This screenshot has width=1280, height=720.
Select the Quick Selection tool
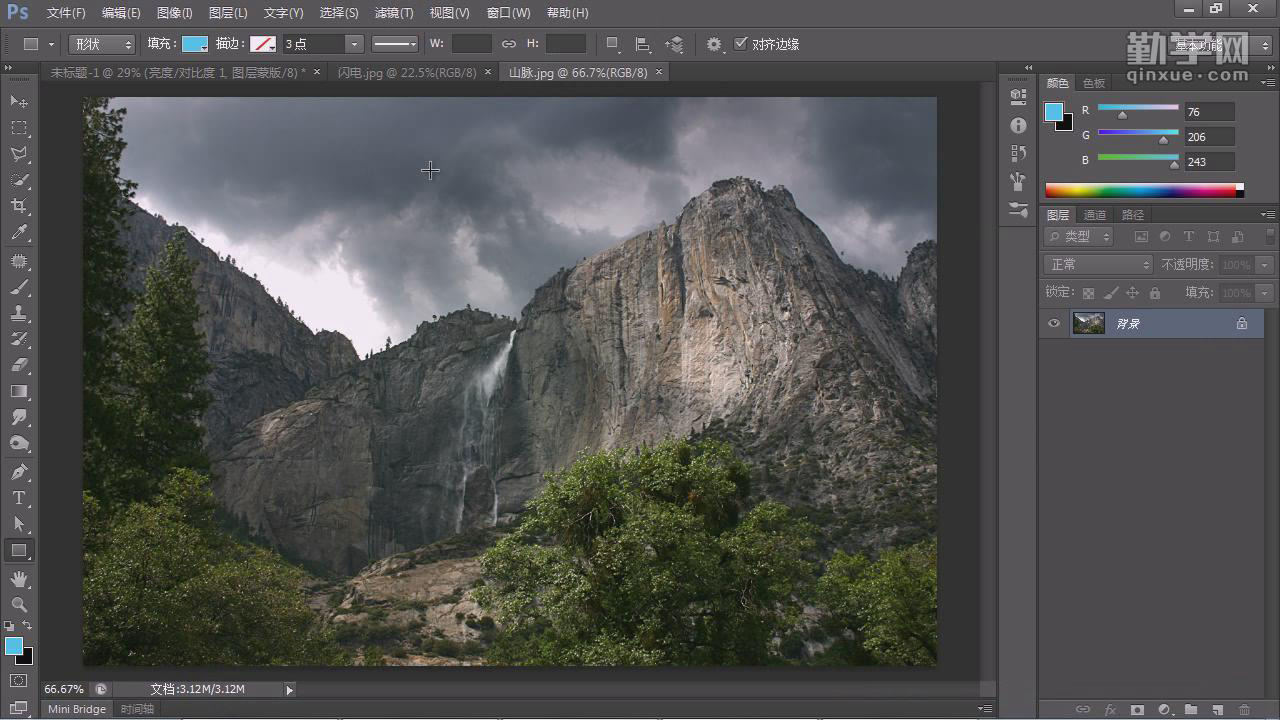pos(19,180)
